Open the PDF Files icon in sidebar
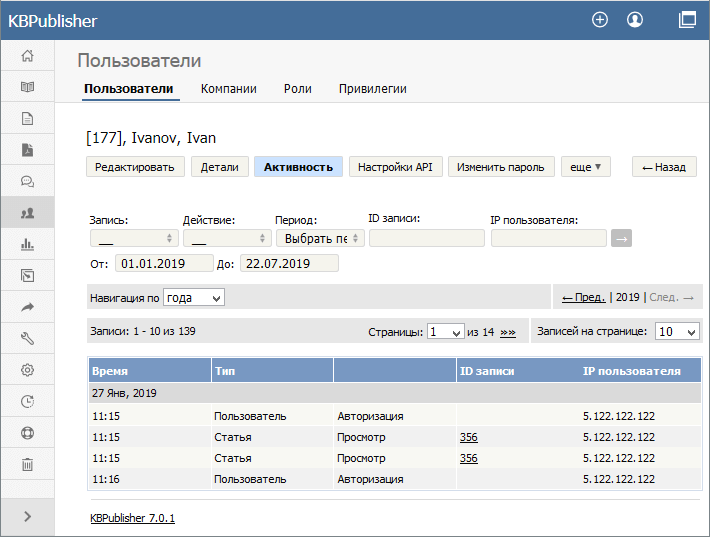 pyautogui.click(x=27, y=150)
